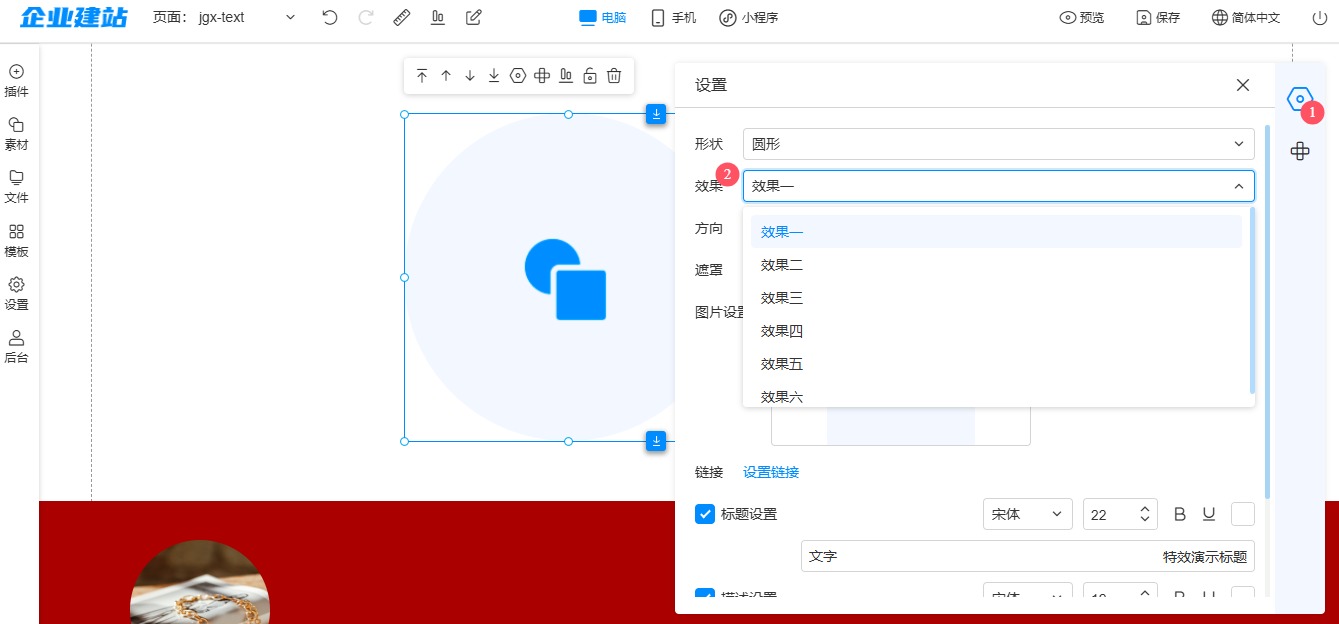
Task: Open the 素材 materials sidebar item
Action: (x=17, y=134)
